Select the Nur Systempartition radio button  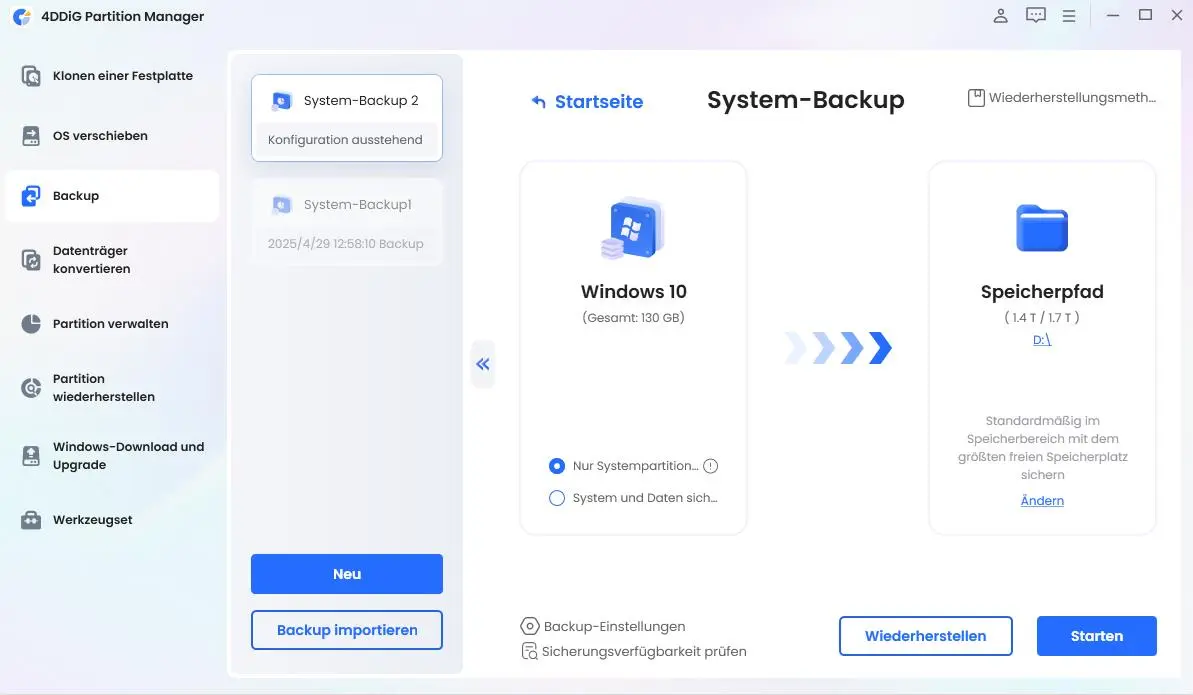pyautogui.click(x=557, y=466)
